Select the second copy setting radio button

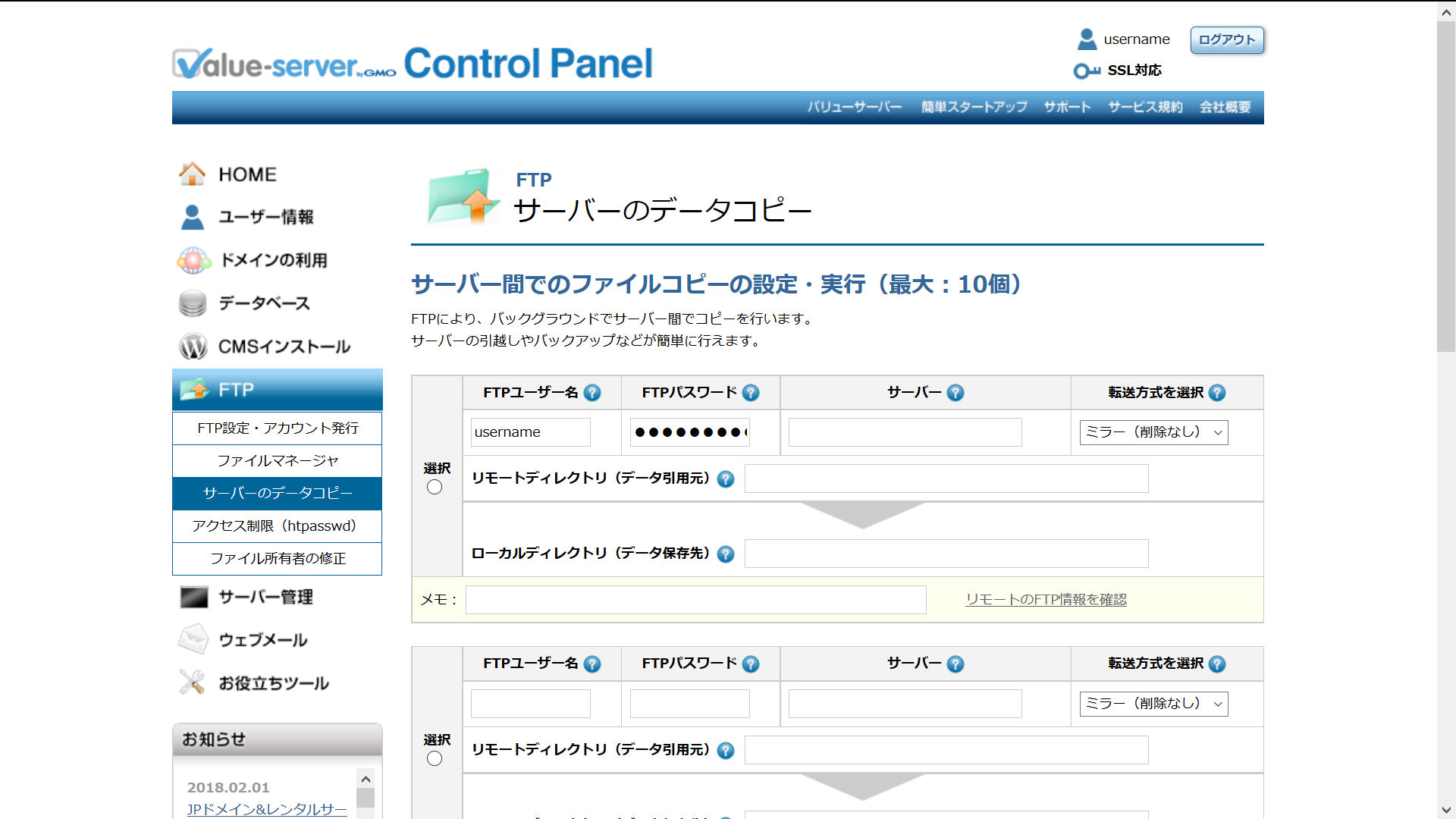(x=435, y=758)
